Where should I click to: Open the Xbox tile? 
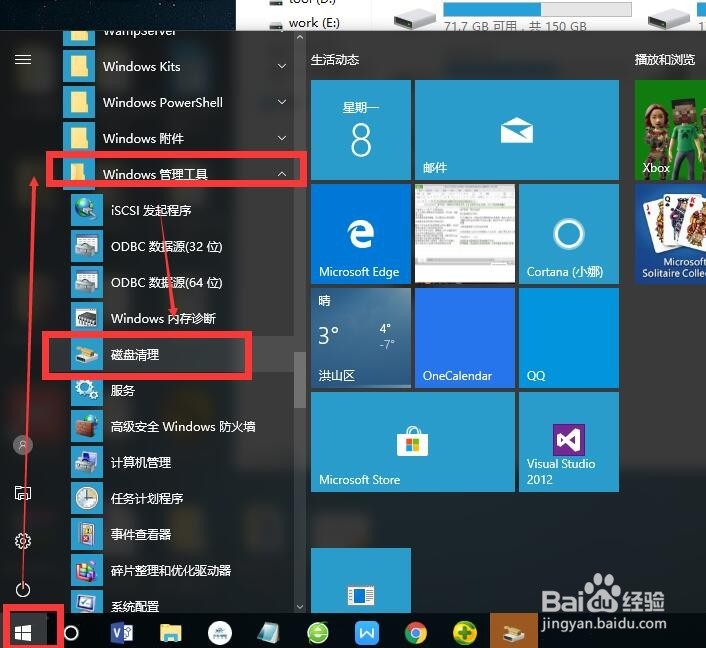coord(670,130)
